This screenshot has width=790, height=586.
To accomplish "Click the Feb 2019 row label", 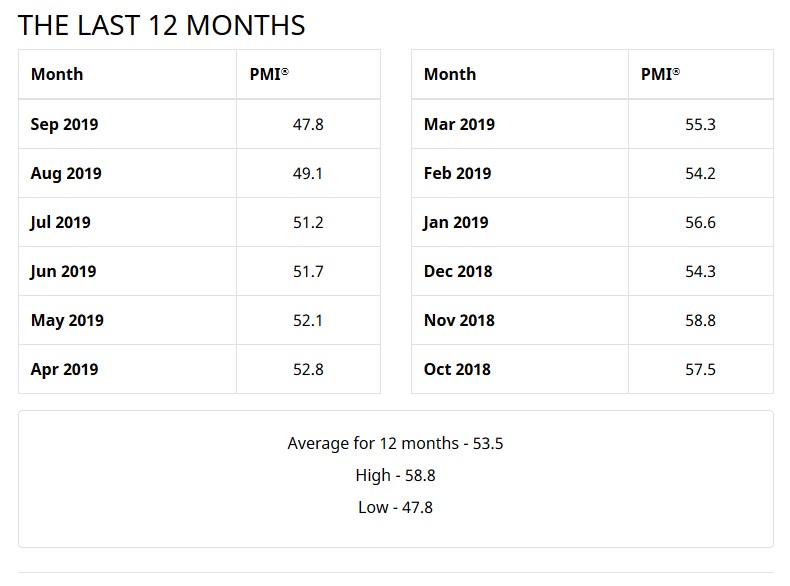I will (x=458, y=173).
